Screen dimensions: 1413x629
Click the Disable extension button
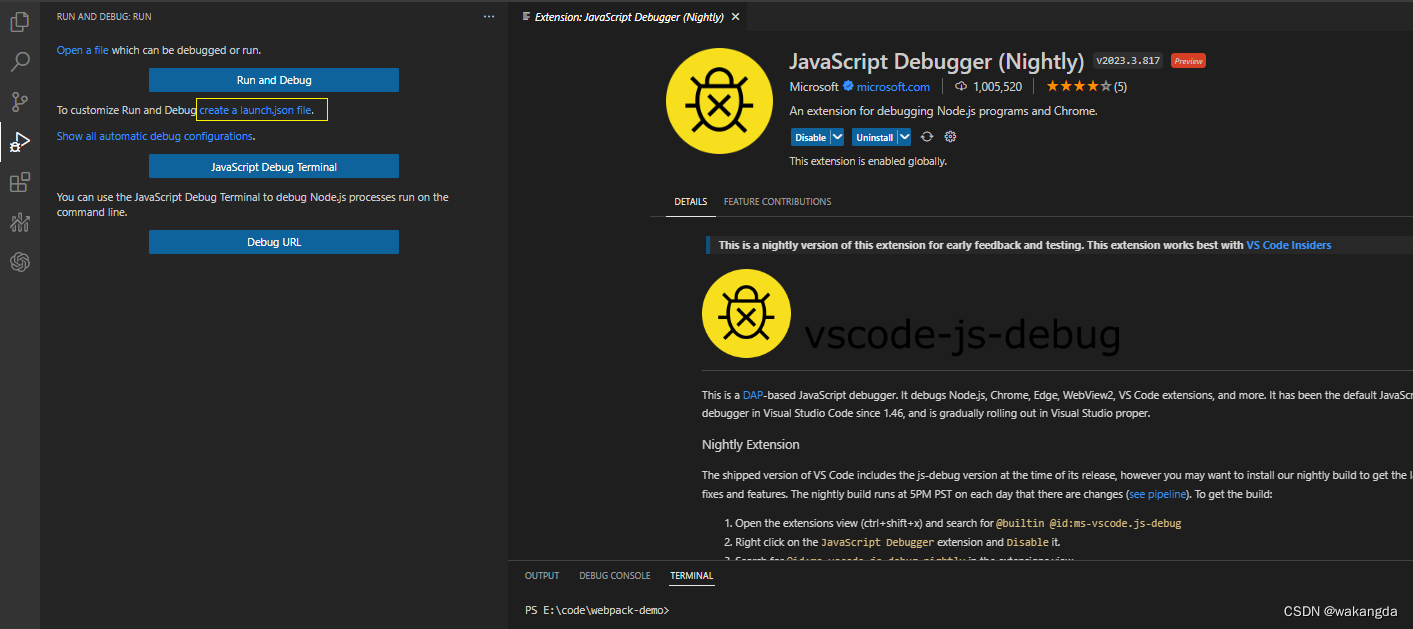810,137
